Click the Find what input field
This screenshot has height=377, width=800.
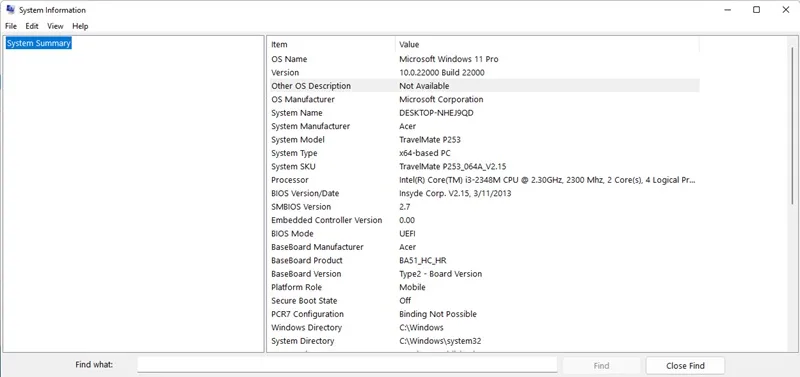347,365
